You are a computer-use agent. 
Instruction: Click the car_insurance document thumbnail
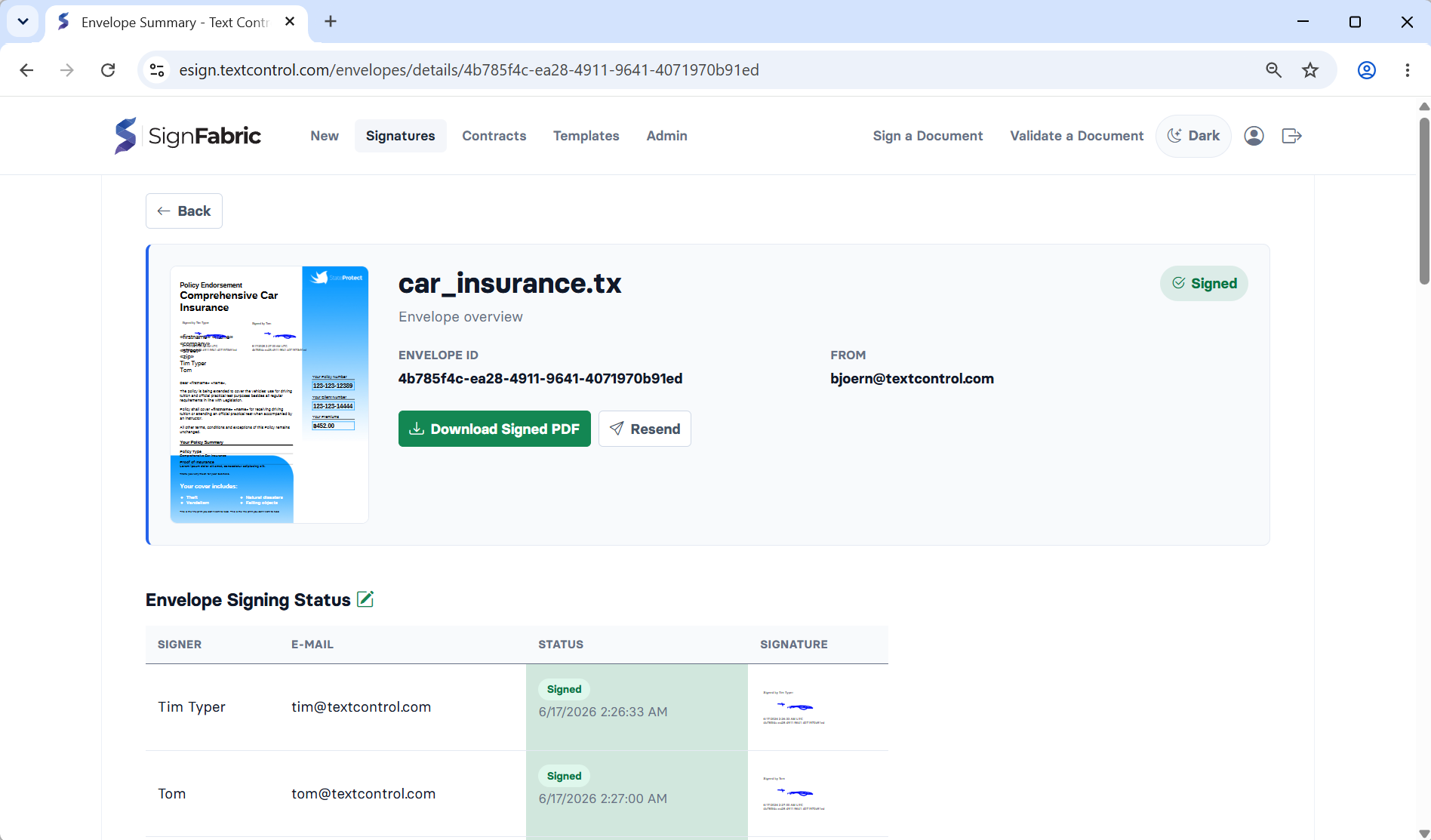point(269,394)
